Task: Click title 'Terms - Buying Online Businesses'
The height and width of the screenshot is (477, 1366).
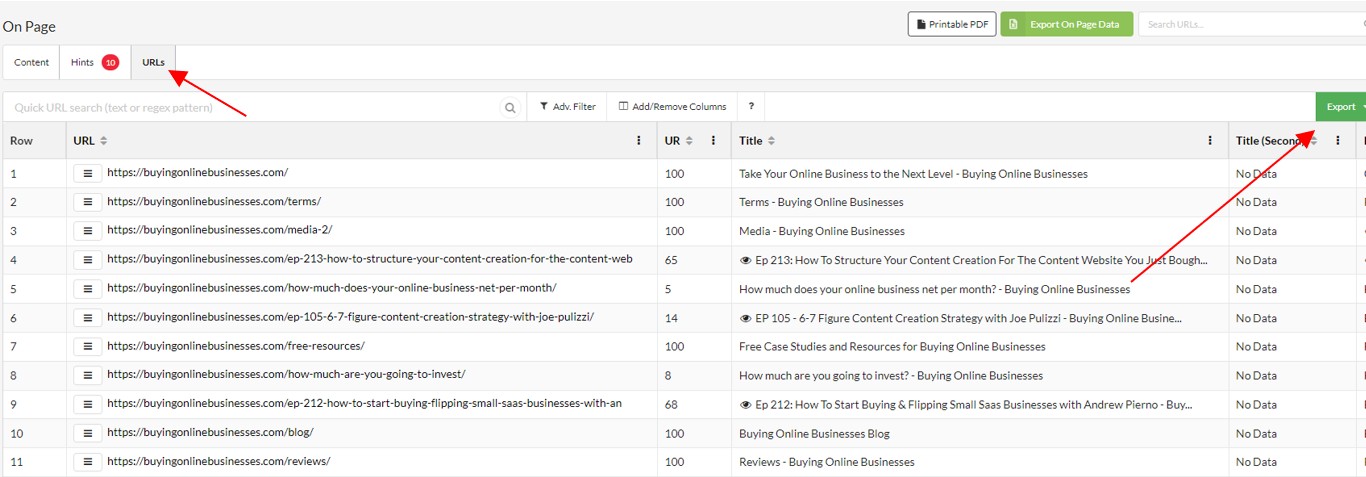Action: coord(821,202)
